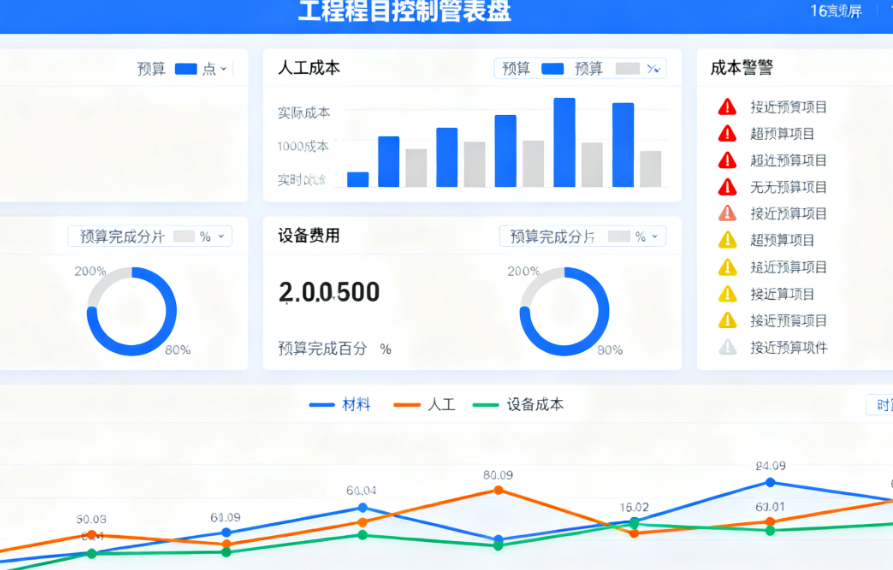
Task: Click the blue chevron icon in 人工成本 legend box
Action: click(653, 69)
